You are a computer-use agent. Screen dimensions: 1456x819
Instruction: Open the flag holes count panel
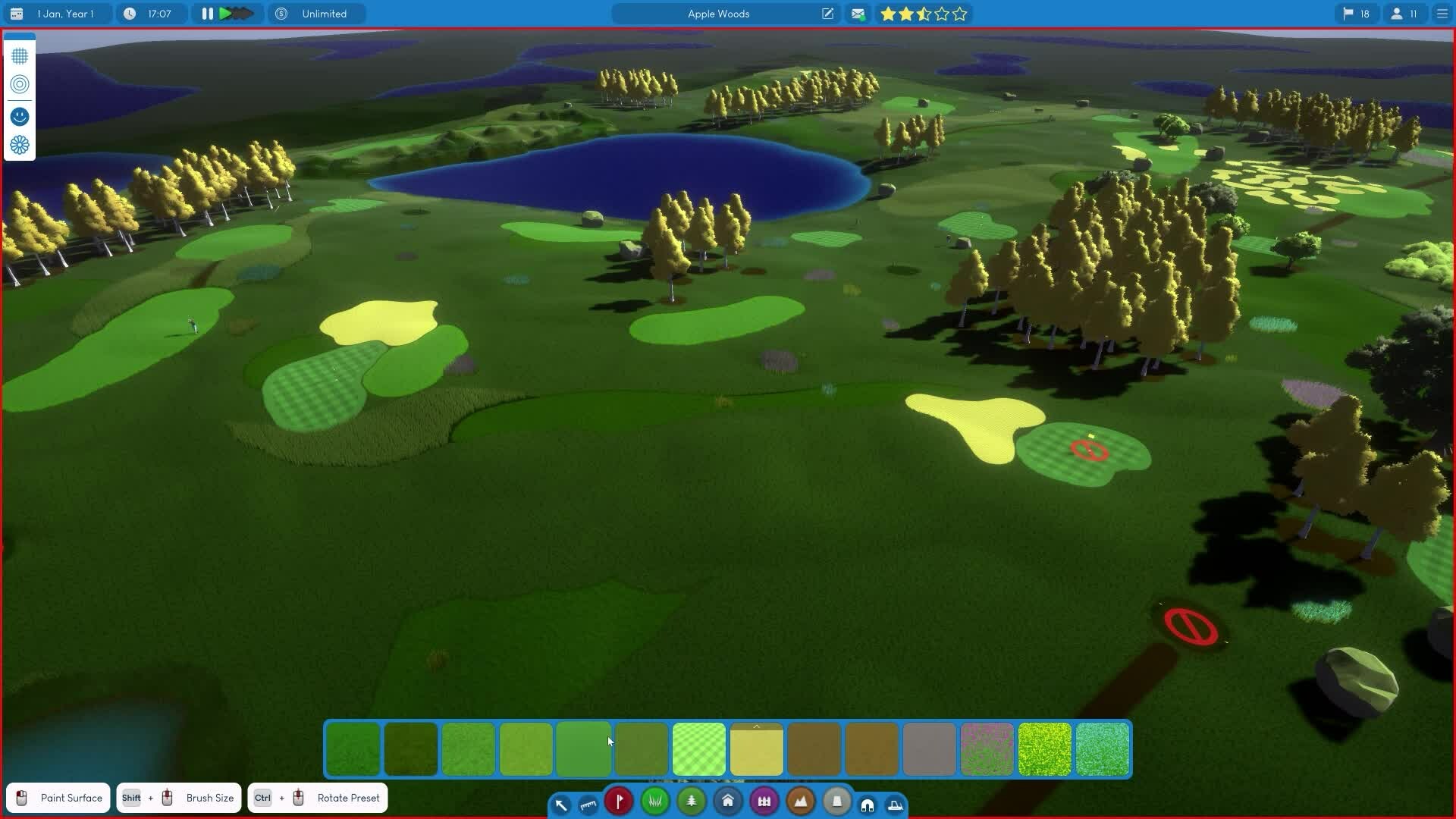coord(1356,14)
